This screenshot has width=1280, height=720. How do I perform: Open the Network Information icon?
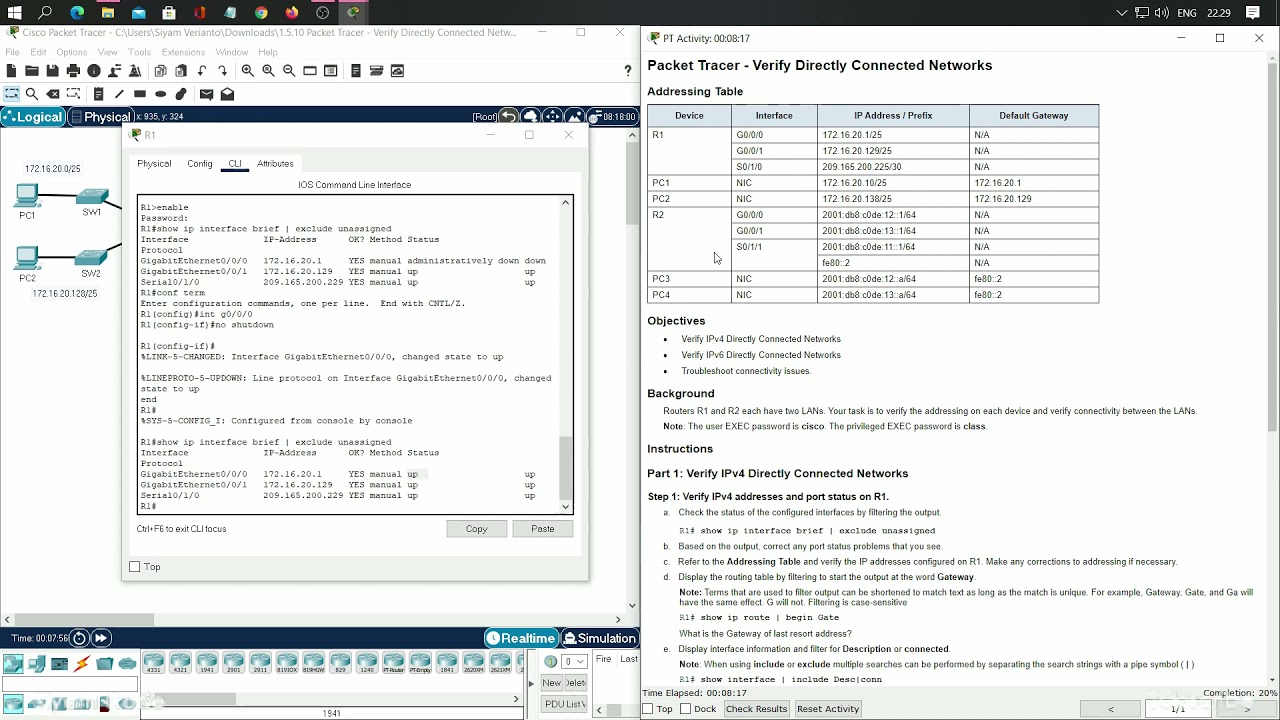pos(94,71)
